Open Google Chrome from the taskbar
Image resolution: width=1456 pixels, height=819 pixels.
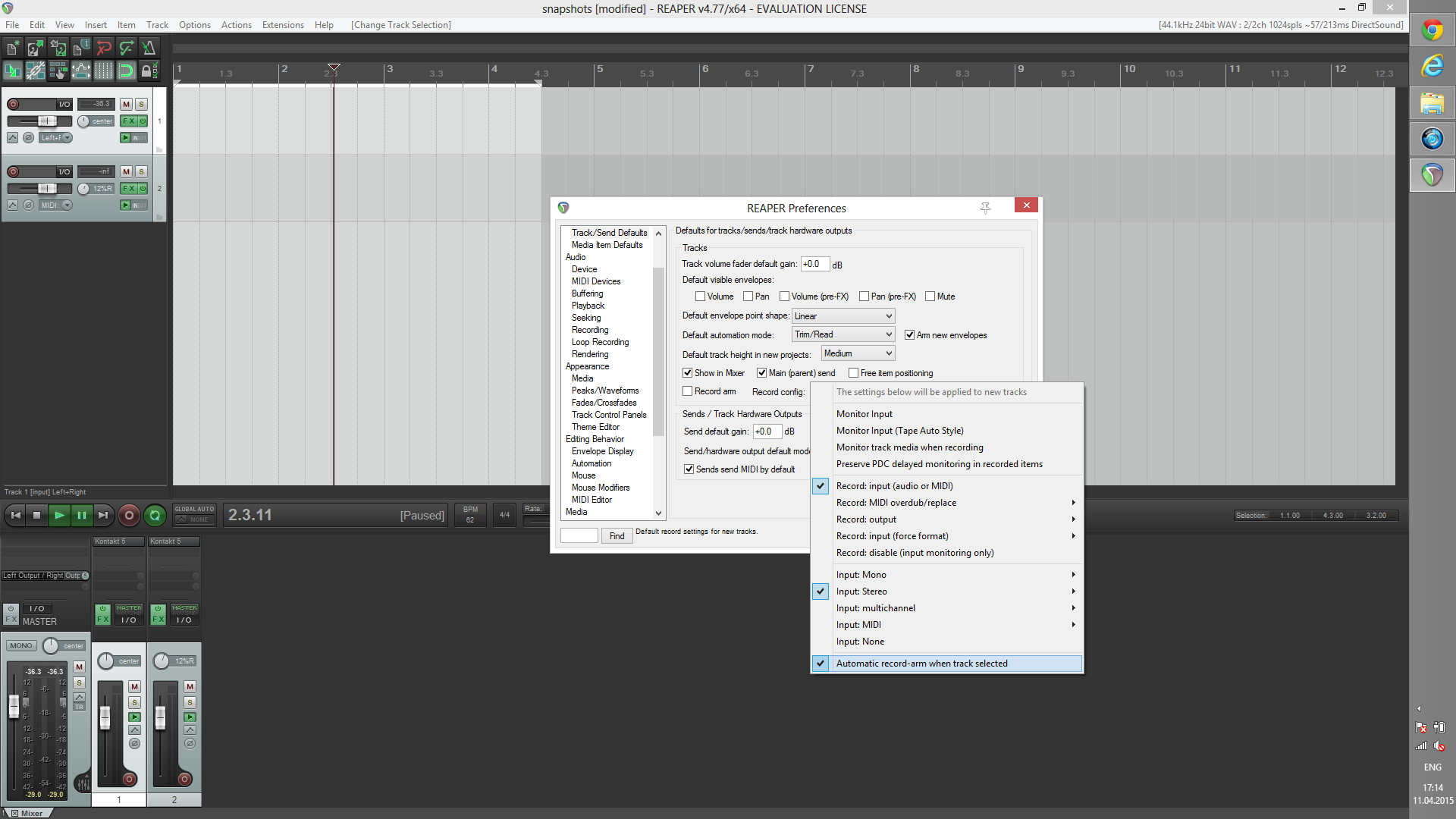coord(1432,30)
